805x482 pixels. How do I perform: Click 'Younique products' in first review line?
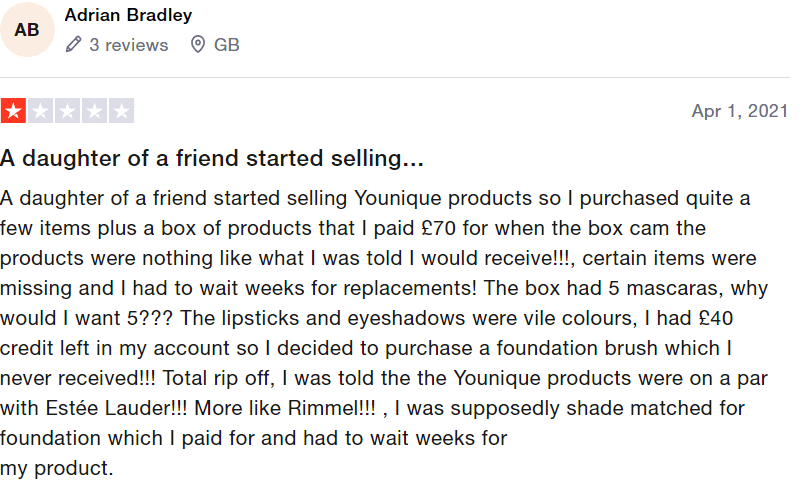point(443,198)
